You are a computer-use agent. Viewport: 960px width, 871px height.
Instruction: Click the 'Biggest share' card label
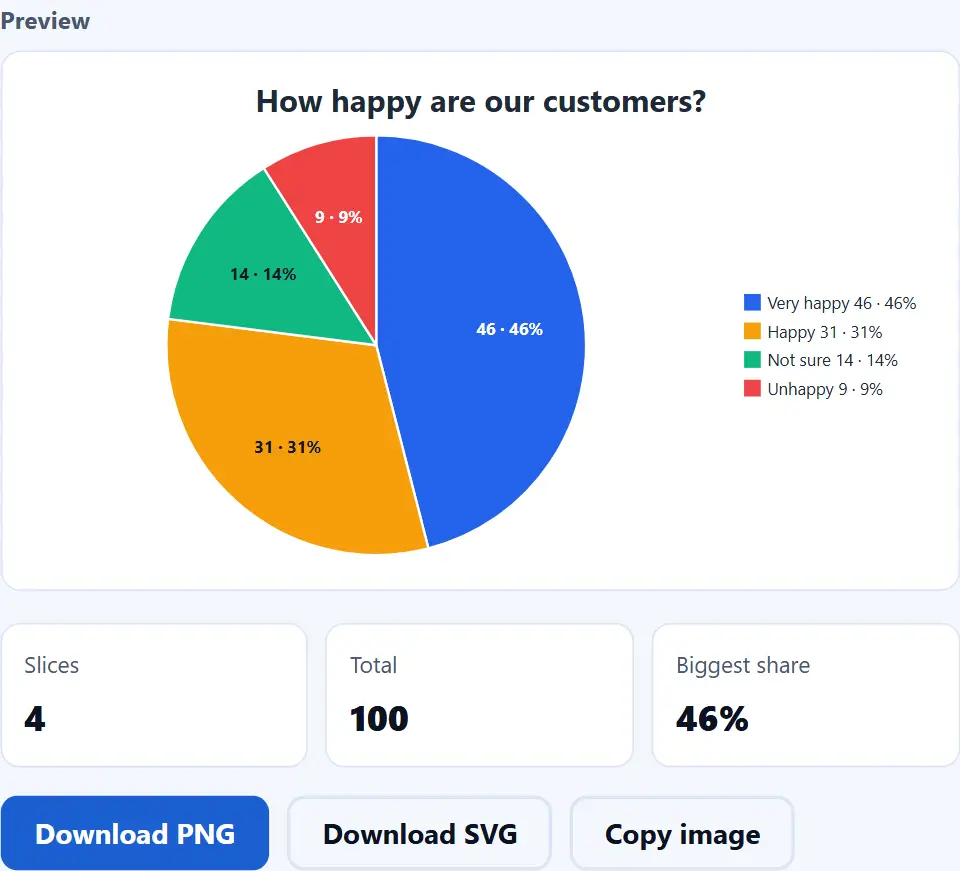coord(743,666)
